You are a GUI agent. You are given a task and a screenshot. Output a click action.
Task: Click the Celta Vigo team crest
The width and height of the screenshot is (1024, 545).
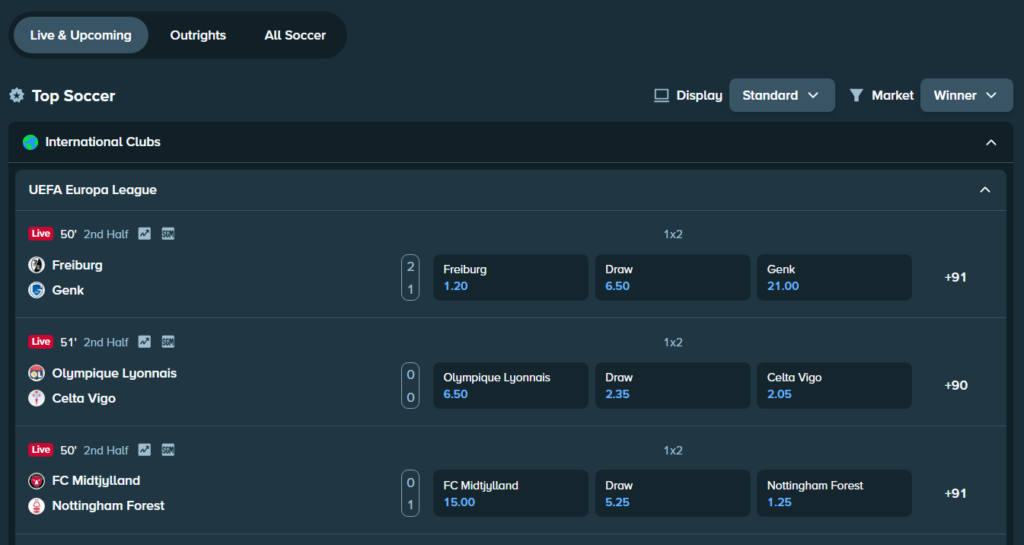[x=37, y=398]
